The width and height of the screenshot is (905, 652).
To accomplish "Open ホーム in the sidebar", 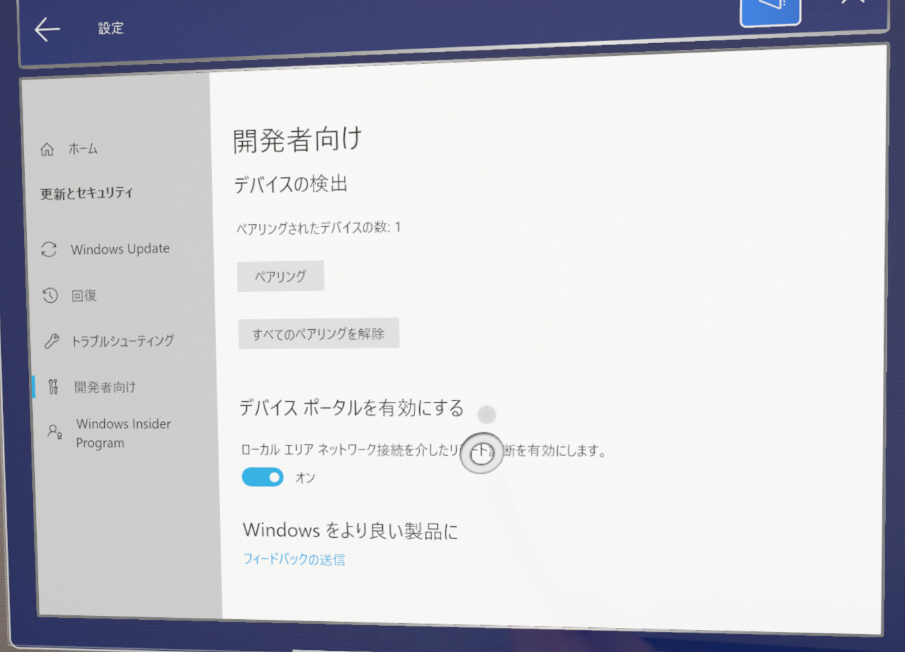I will 83,149.
